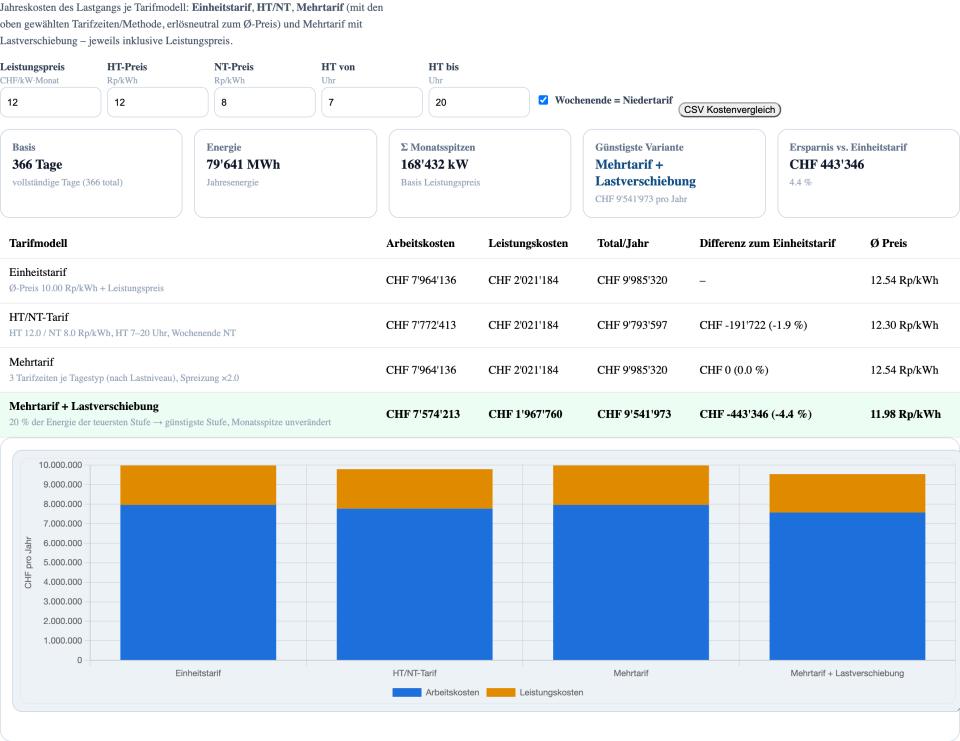Screen dimensions: 960x741
Task: Open the Günstigste Variante card
Action: click(x=674, y=173)
